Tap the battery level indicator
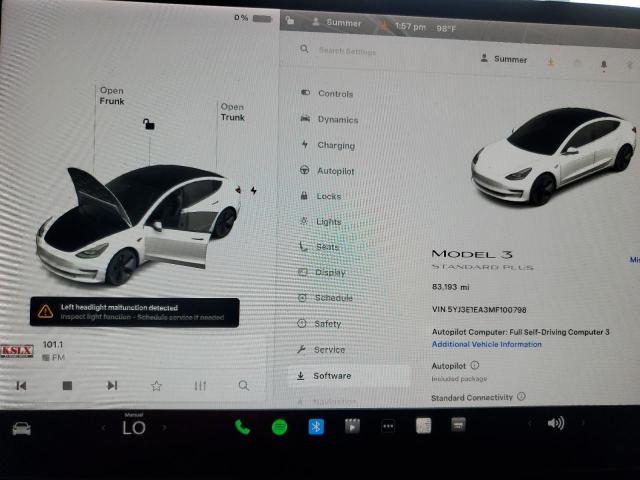Image resolution: width=640 pixels, height=480 pixels. (x=253, y=18)
